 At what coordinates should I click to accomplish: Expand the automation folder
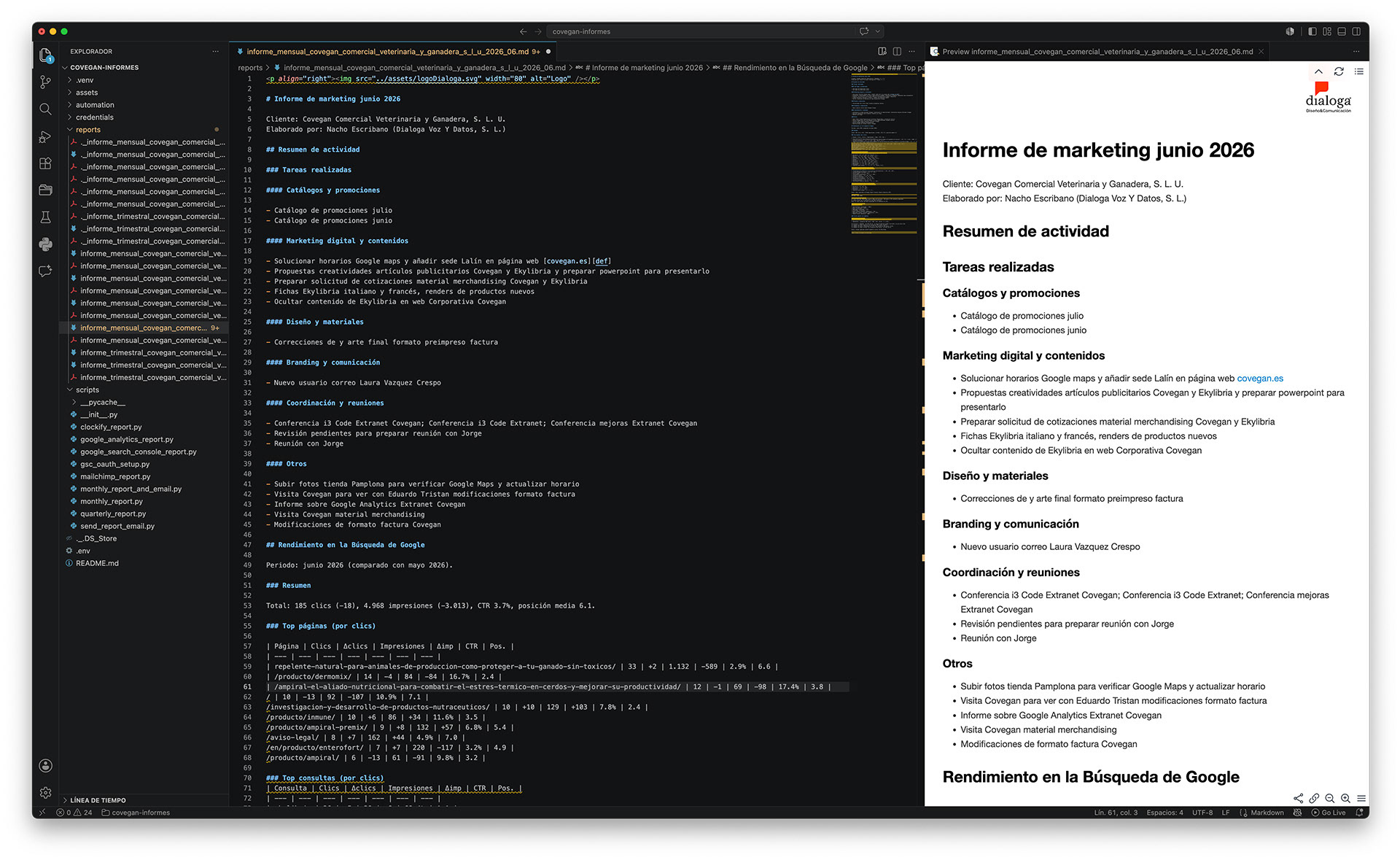click(x=95, y=105)
